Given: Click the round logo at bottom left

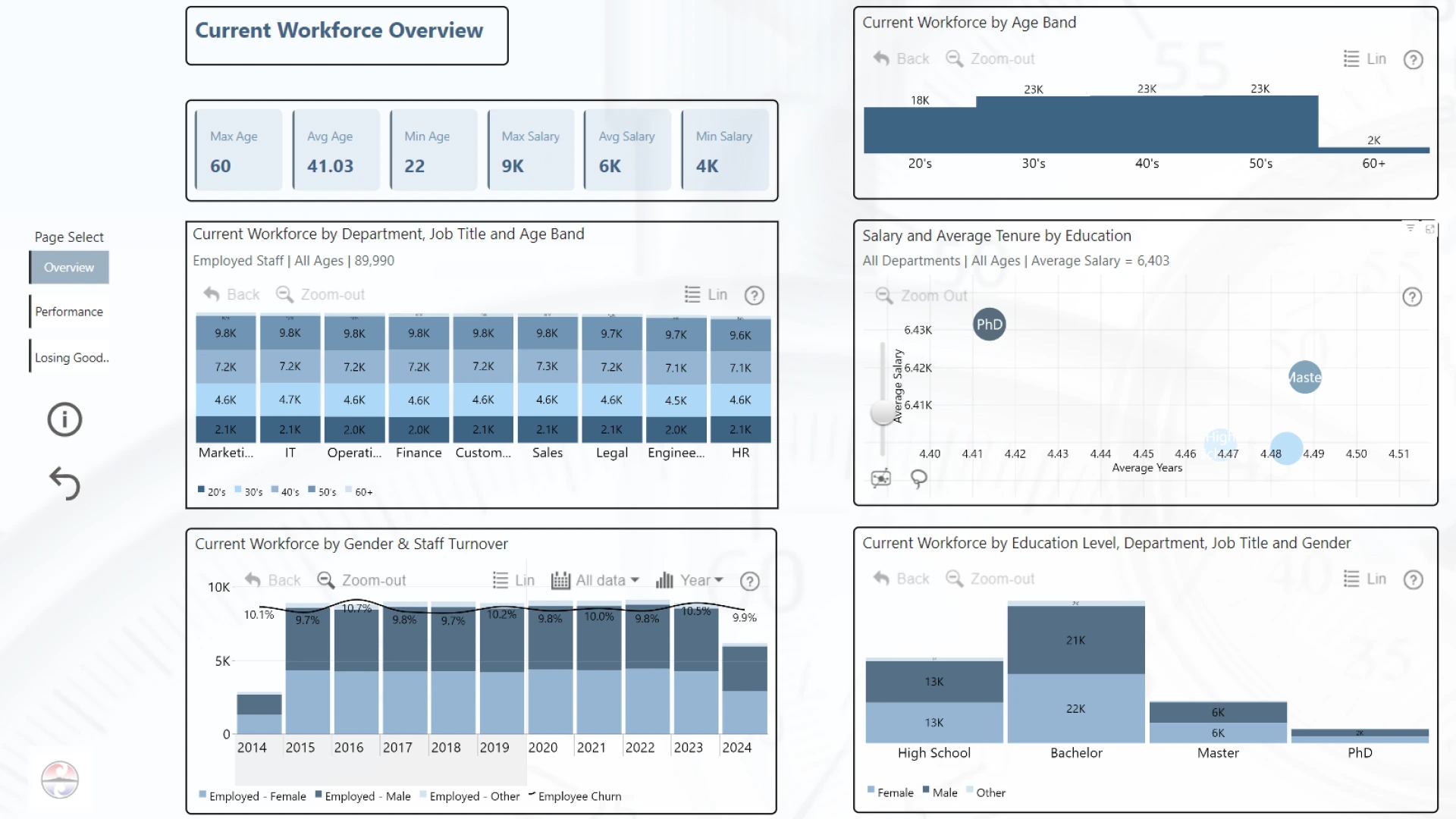Looking at the screenshot, I should click(x=60, y=780).
